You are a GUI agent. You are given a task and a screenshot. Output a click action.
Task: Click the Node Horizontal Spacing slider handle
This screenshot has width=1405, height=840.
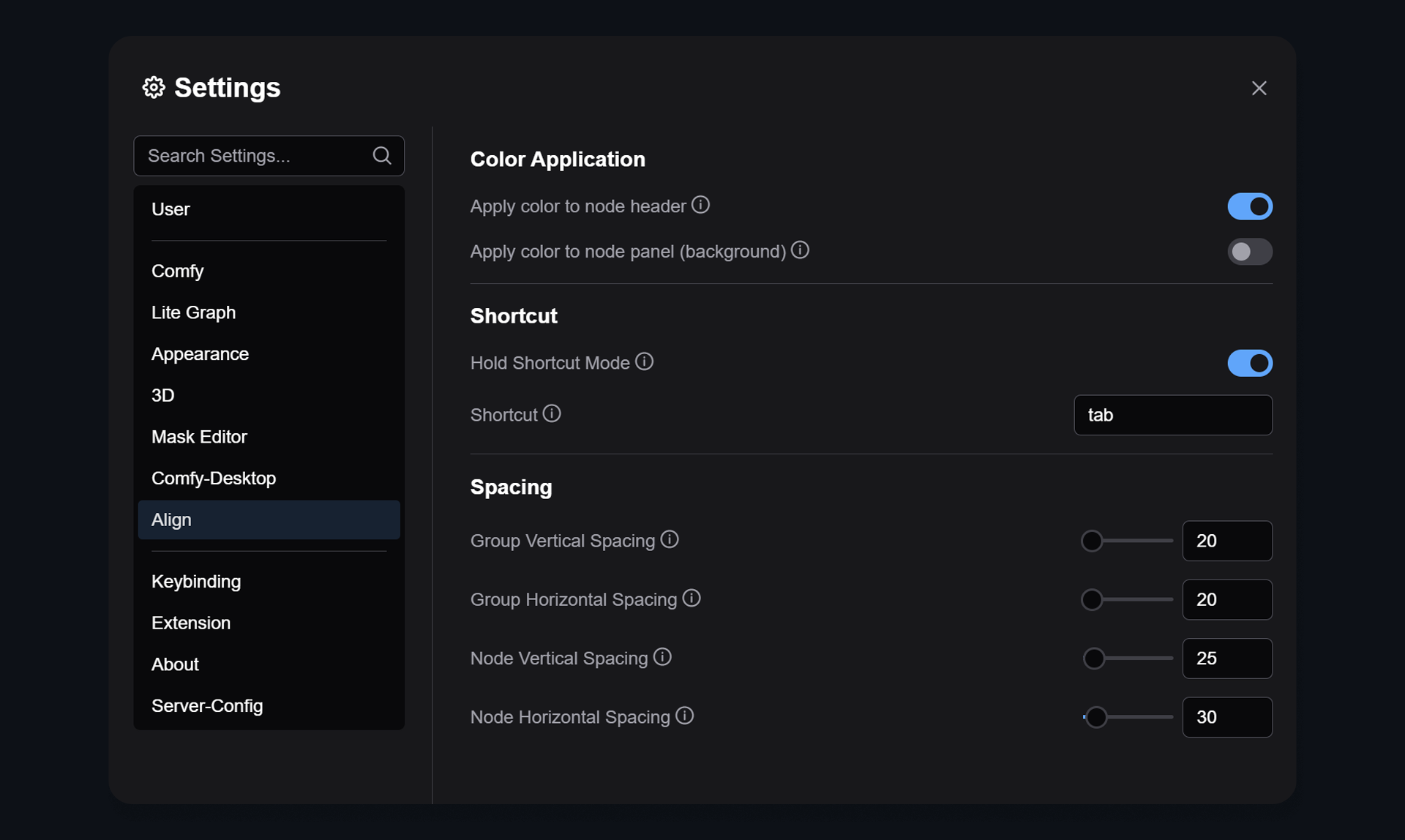1096,717
